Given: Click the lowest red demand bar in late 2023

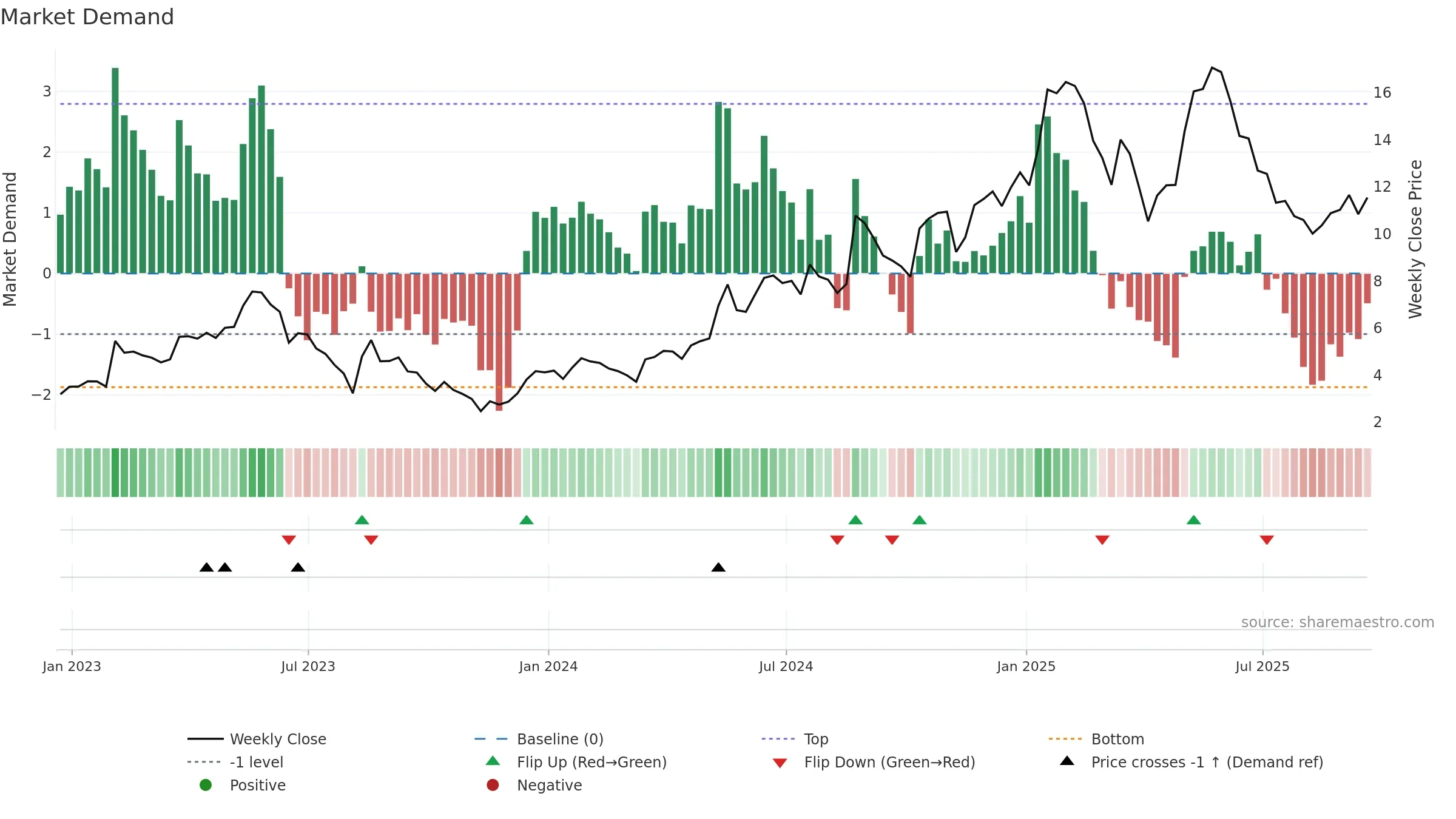Looking at the screenshot, I should [x=499, y=342].
